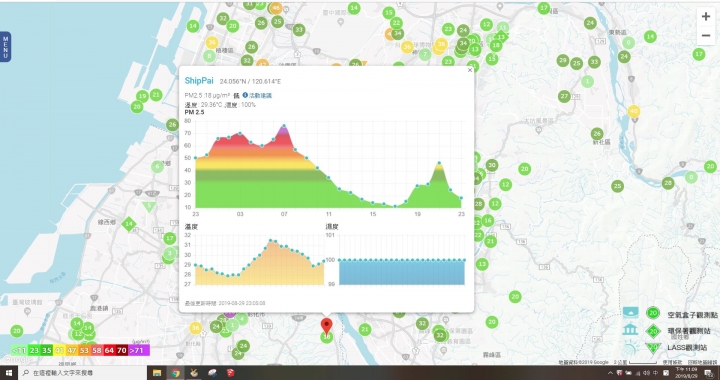
Task: Open the orange 46 station marker
Action: (276, 8)
